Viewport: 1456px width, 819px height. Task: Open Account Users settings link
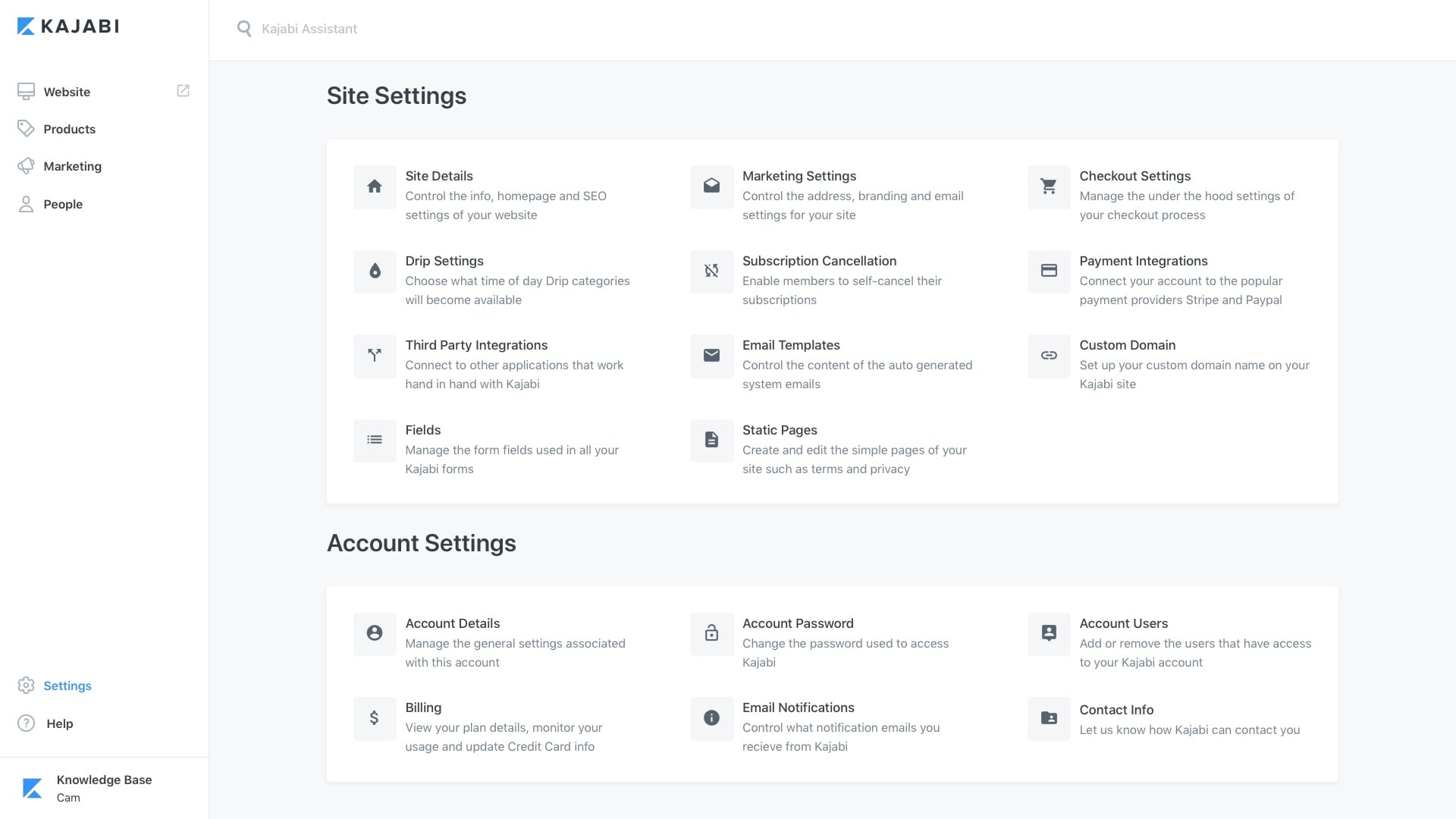(1123, 623)
